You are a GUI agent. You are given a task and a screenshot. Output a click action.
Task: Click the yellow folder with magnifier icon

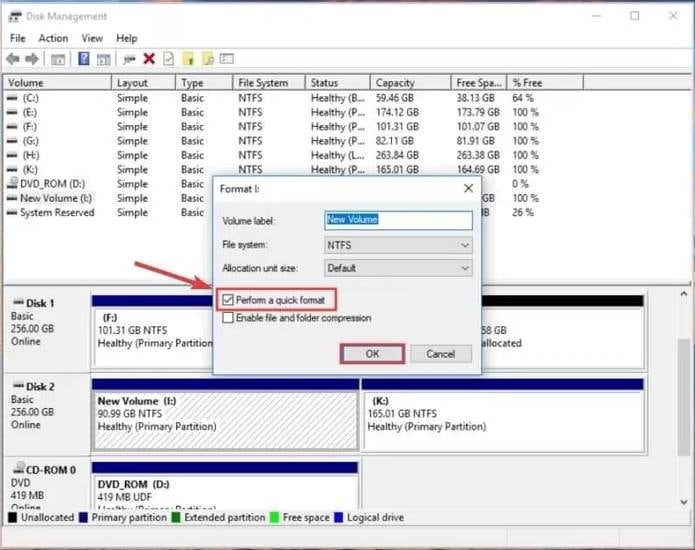click(207, 59)
